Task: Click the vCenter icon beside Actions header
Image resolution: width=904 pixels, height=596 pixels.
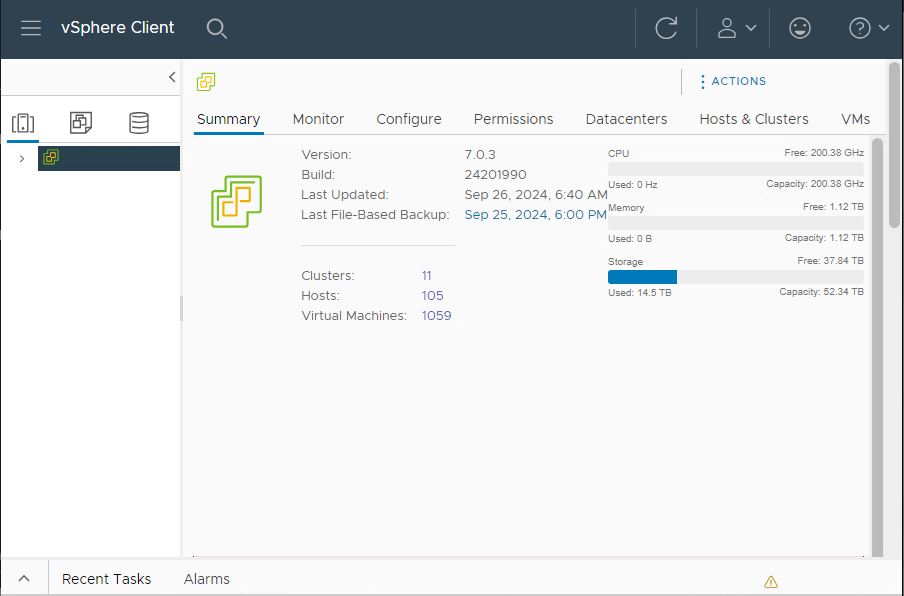Action: click(x=206, y=82)
